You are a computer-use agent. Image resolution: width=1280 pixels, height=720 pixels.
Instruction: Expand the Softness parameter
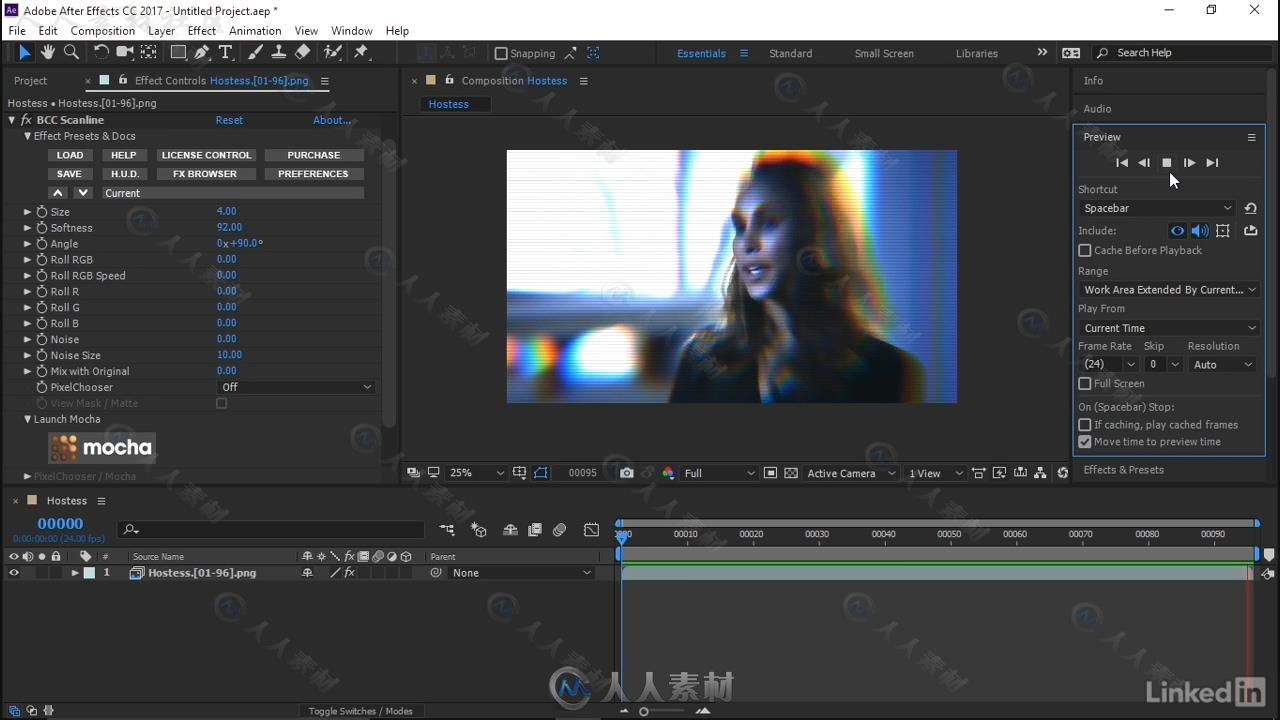28,228
